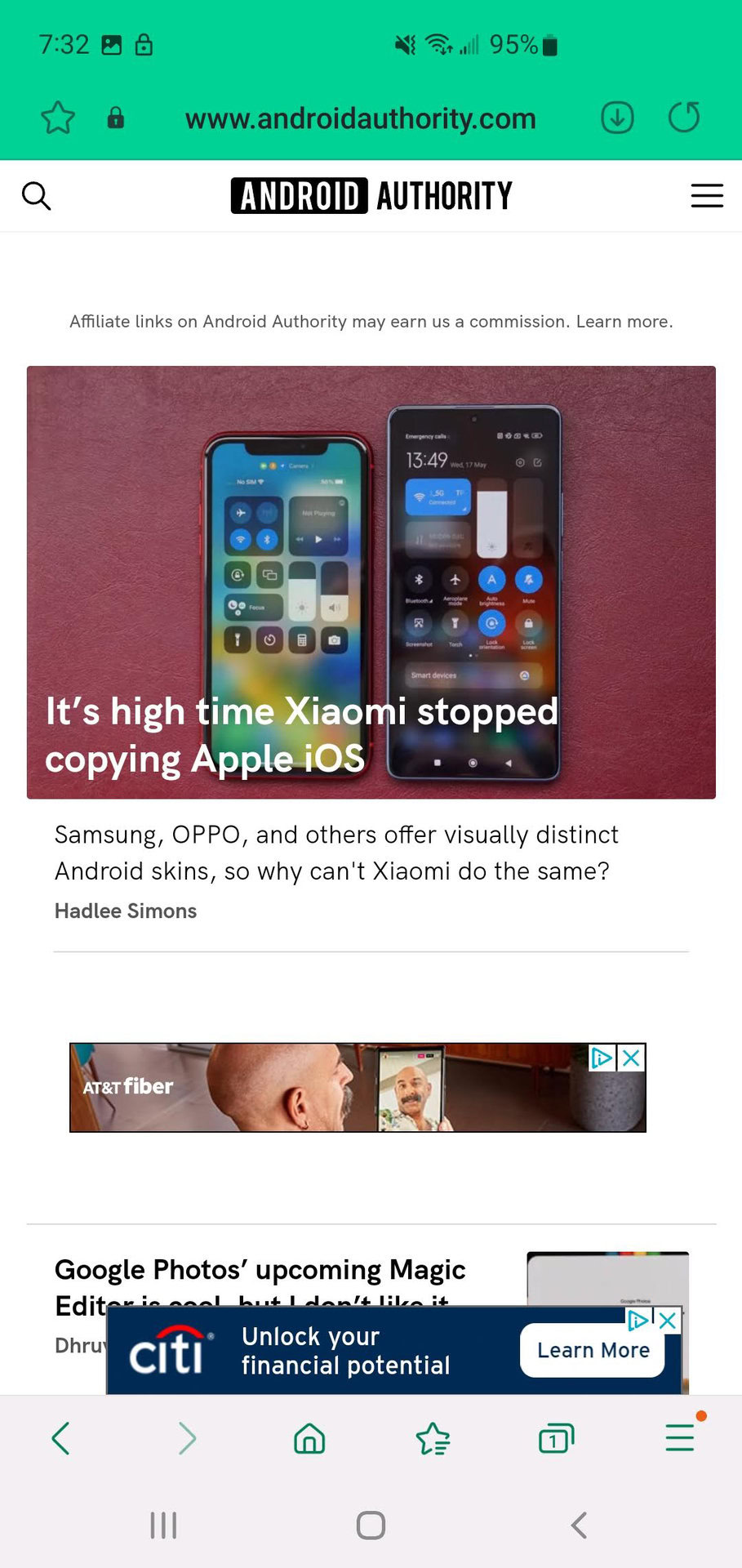The height and width of the screenshot is (1568, 742).
Task: Open AdChoices info on AT&T ad
Action: click(602, 1058)
